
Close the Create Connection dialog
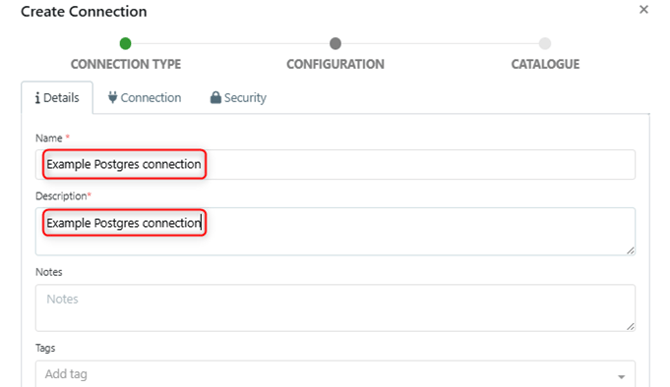point(644,9)
